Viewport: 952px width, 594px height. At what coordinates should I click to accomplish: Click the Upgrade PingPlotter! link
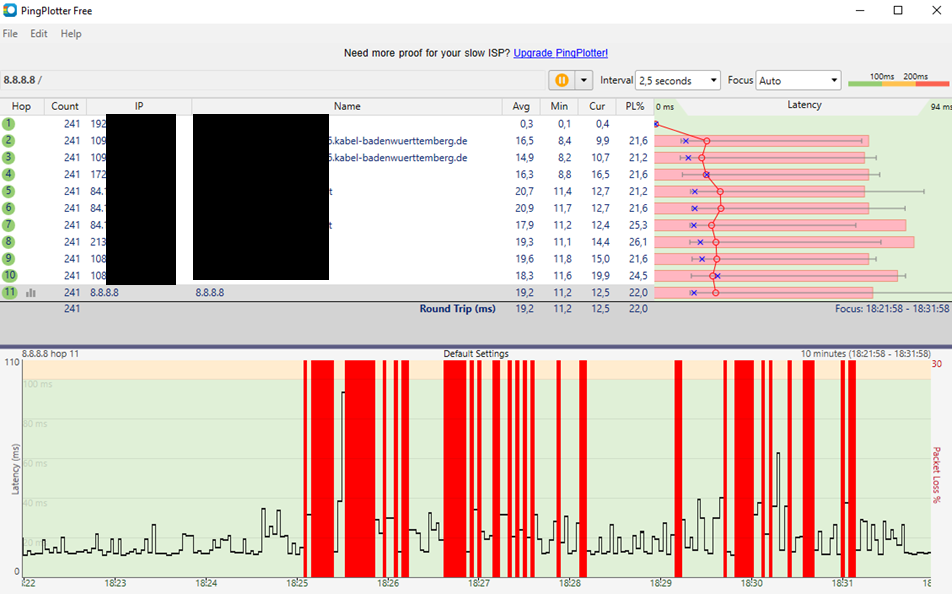tap(560, 53)
